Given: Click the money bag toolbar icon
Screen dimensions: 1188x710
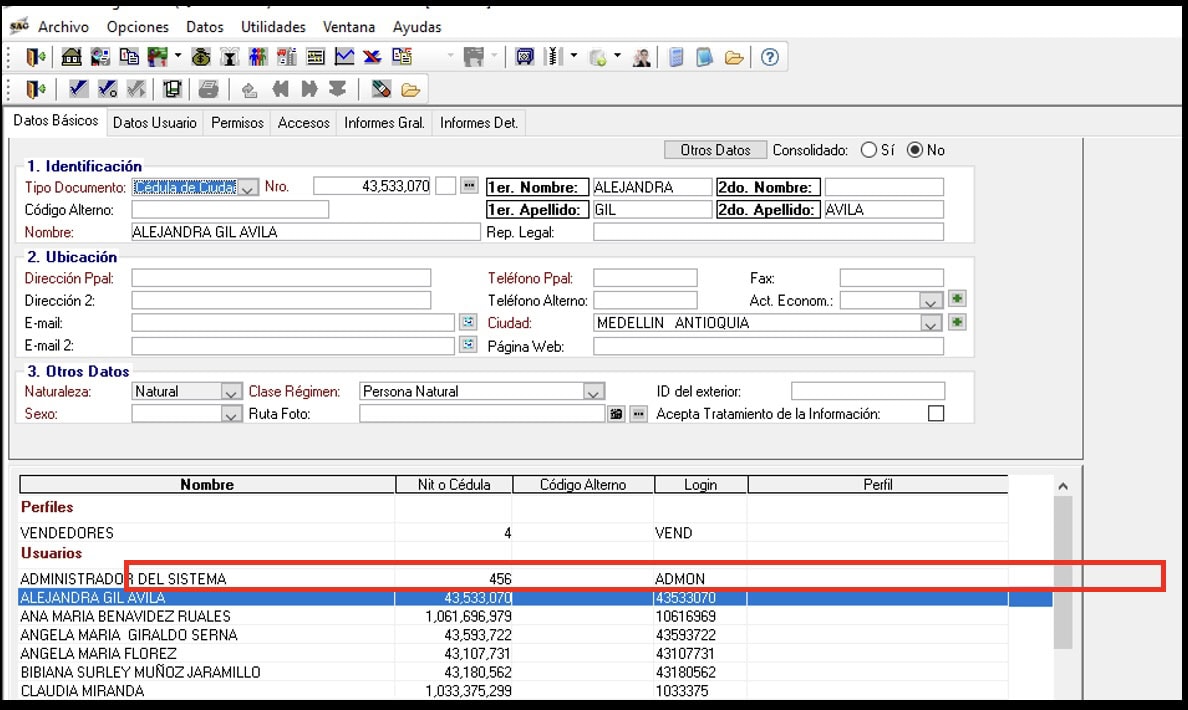Looking at the screenshot, I should pyautogui.click(x=201, y=57).
